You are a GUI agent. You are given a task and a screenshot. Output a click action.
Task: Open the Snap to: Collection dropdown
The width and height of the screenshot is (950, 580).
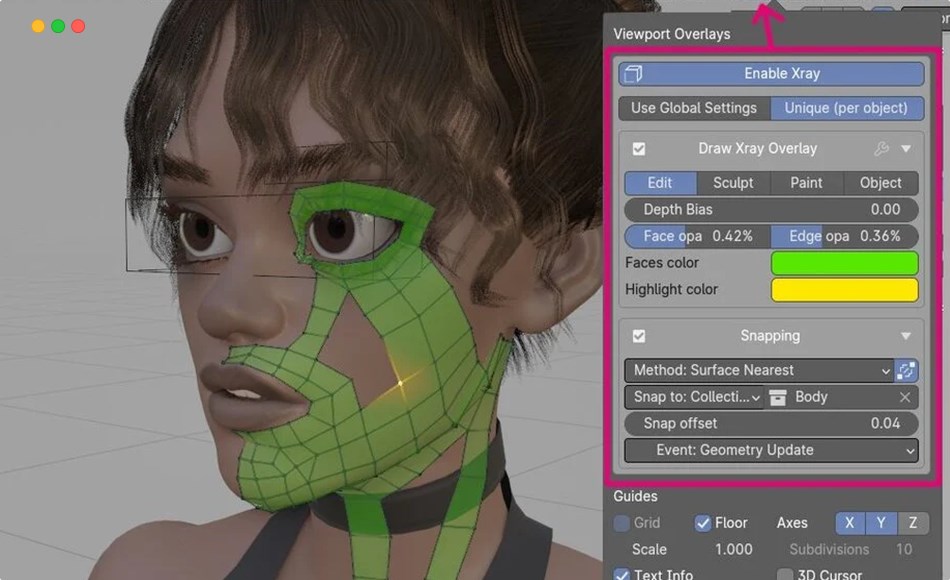693,397
